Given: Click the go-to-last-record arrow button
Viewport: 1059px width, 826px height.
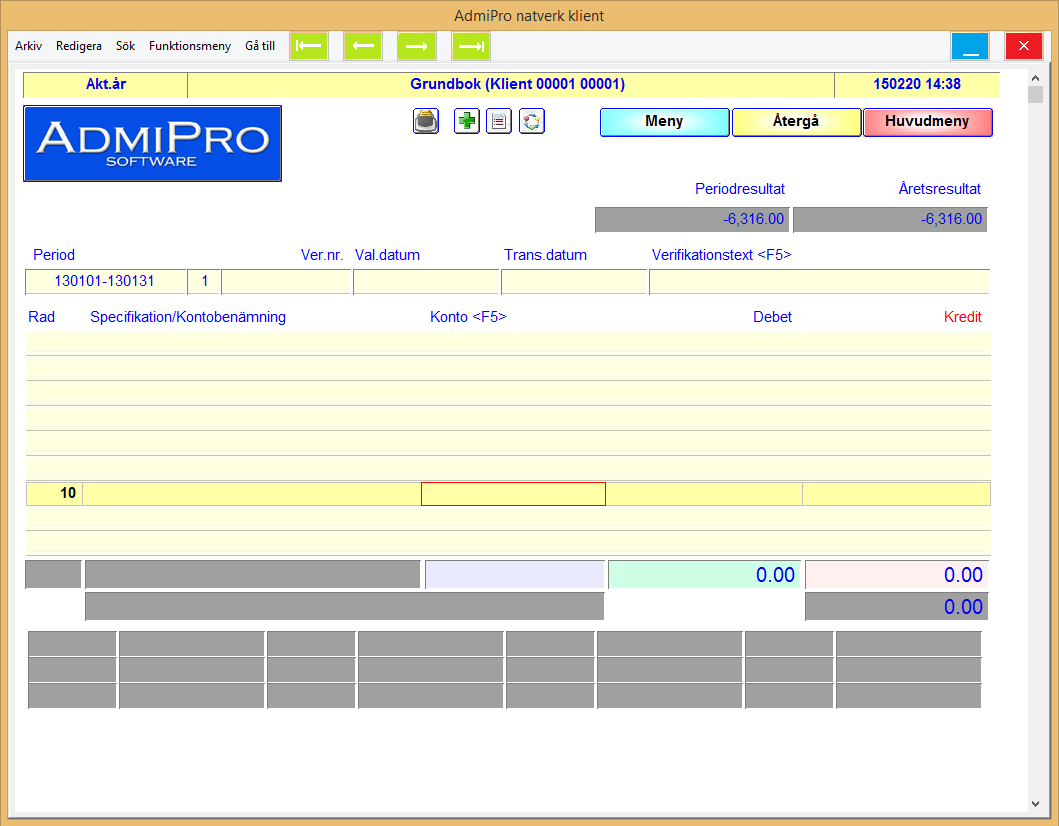Looking at the screenshot, I should (471, 46).
